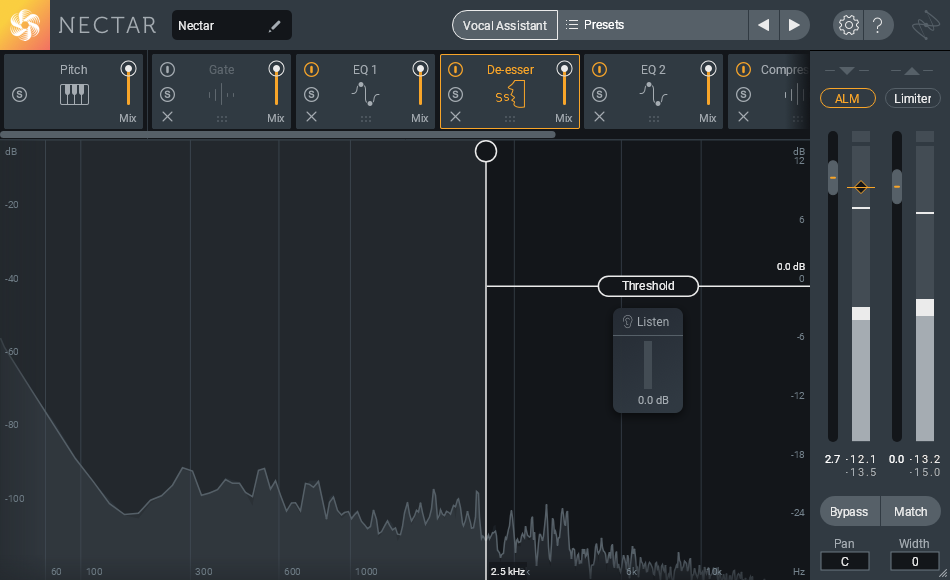Solo the EQ 2 module
Viewport: 950px width, 580px height.
(x=599, y=95)
